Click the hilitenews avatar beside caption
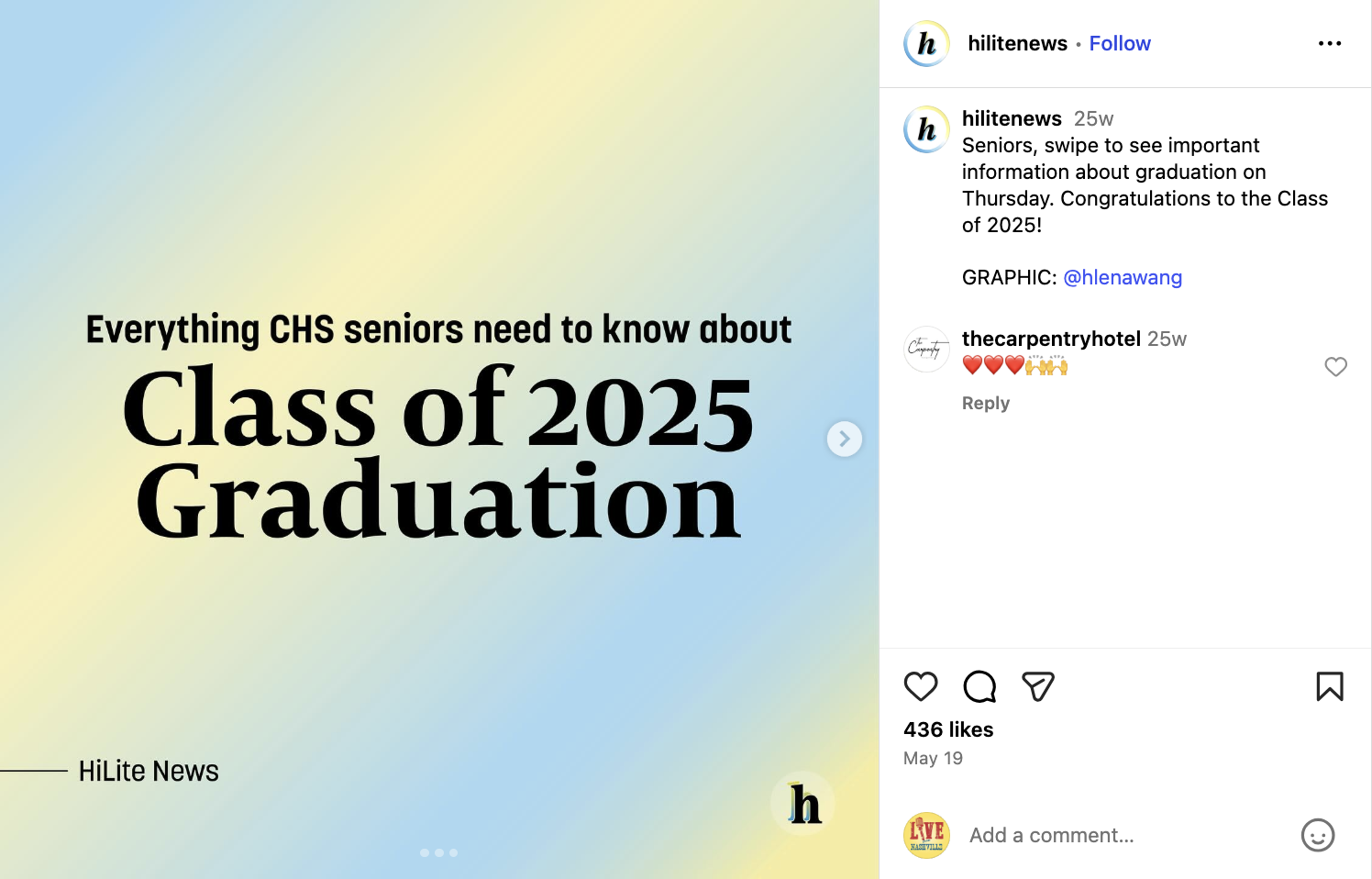The image size is (1372, 879). 926,129
